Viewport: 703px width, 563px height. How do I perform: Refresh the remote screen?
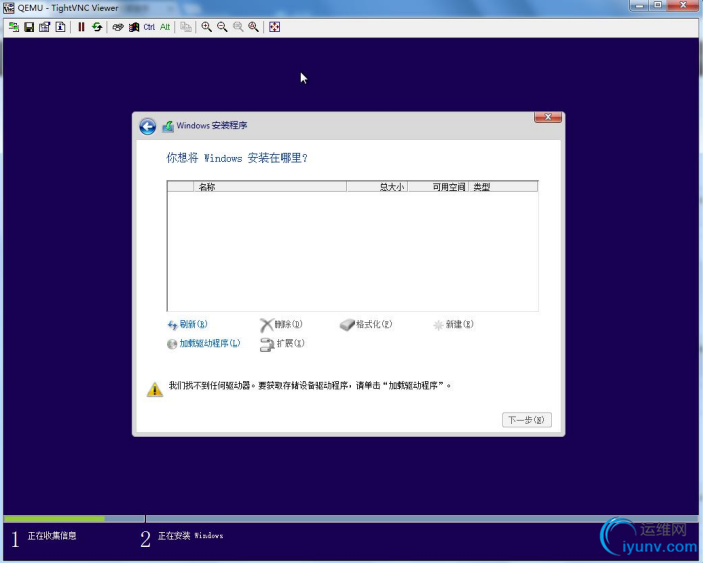pos(97,27)
